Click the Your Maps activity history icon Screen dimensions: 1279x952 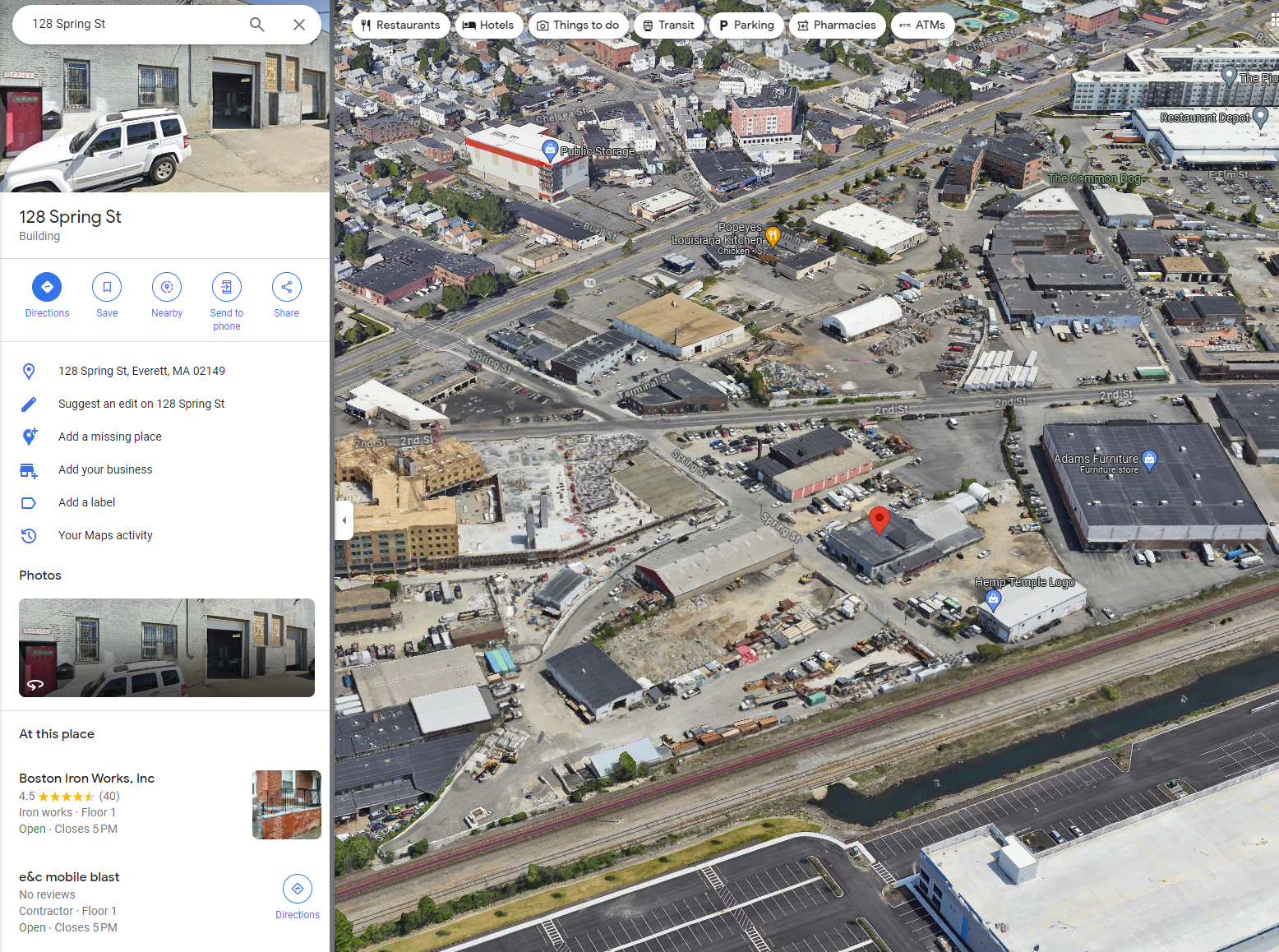29,535
